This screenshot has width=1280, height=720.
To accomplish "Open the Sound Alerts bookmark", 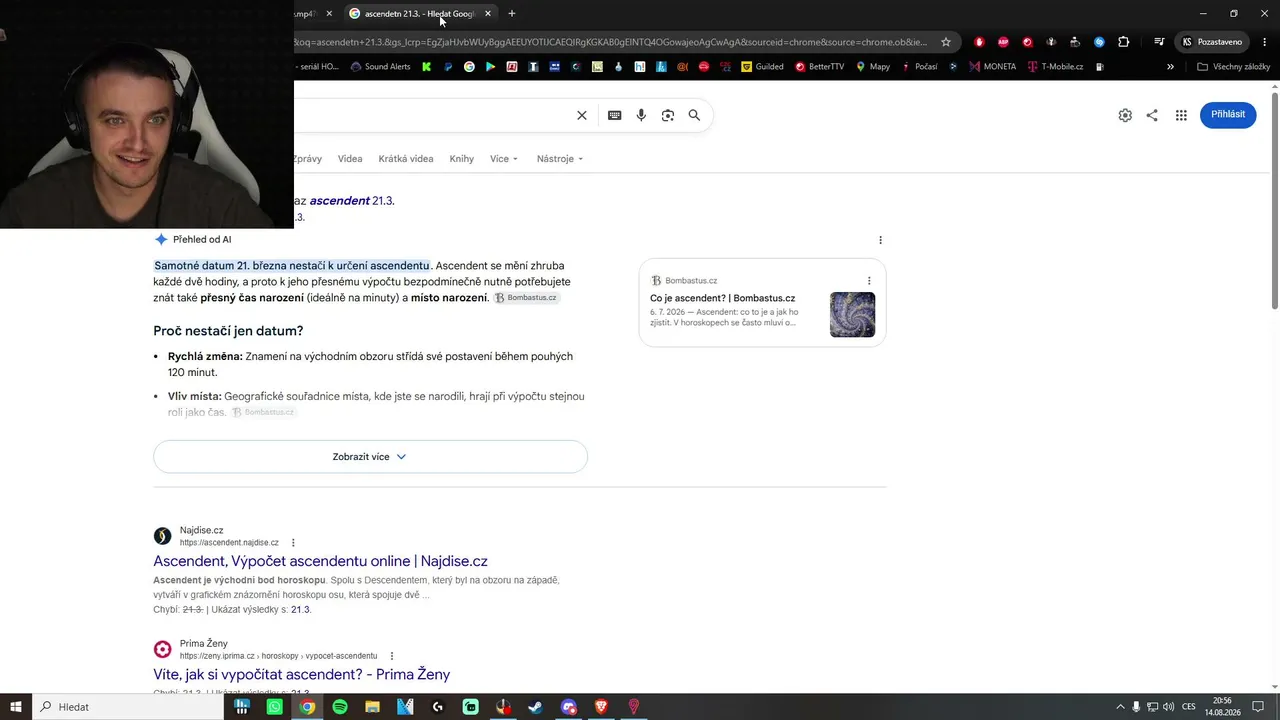I will point(381,67).
